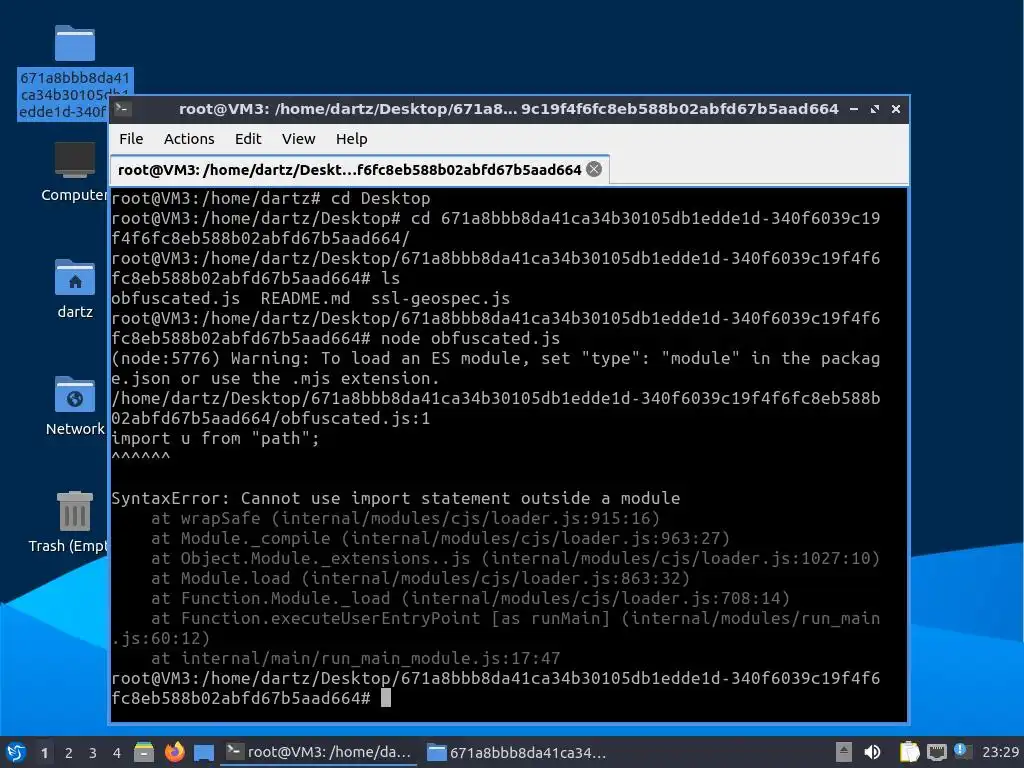Select the Trash desktop icon
The height and width of the screenshot is (768, 1024).
pos(72,522)
